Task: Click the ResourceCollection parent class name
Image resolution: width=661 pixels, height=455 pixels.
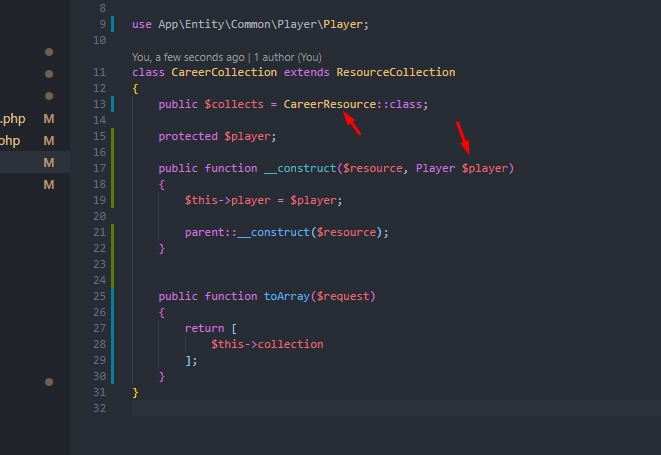Action: [x=395, y=73]
